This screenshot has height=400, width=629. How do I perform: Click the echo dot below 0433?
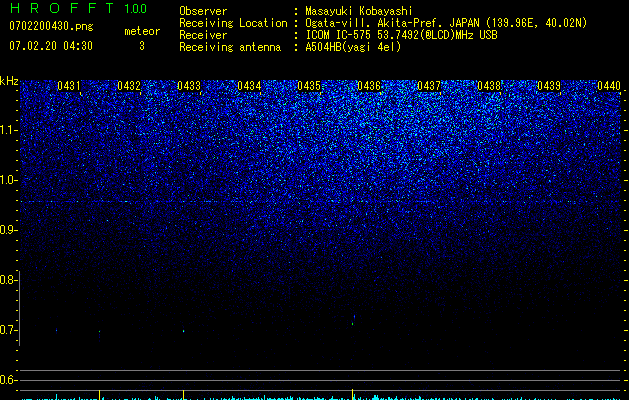tap(183, 331)
